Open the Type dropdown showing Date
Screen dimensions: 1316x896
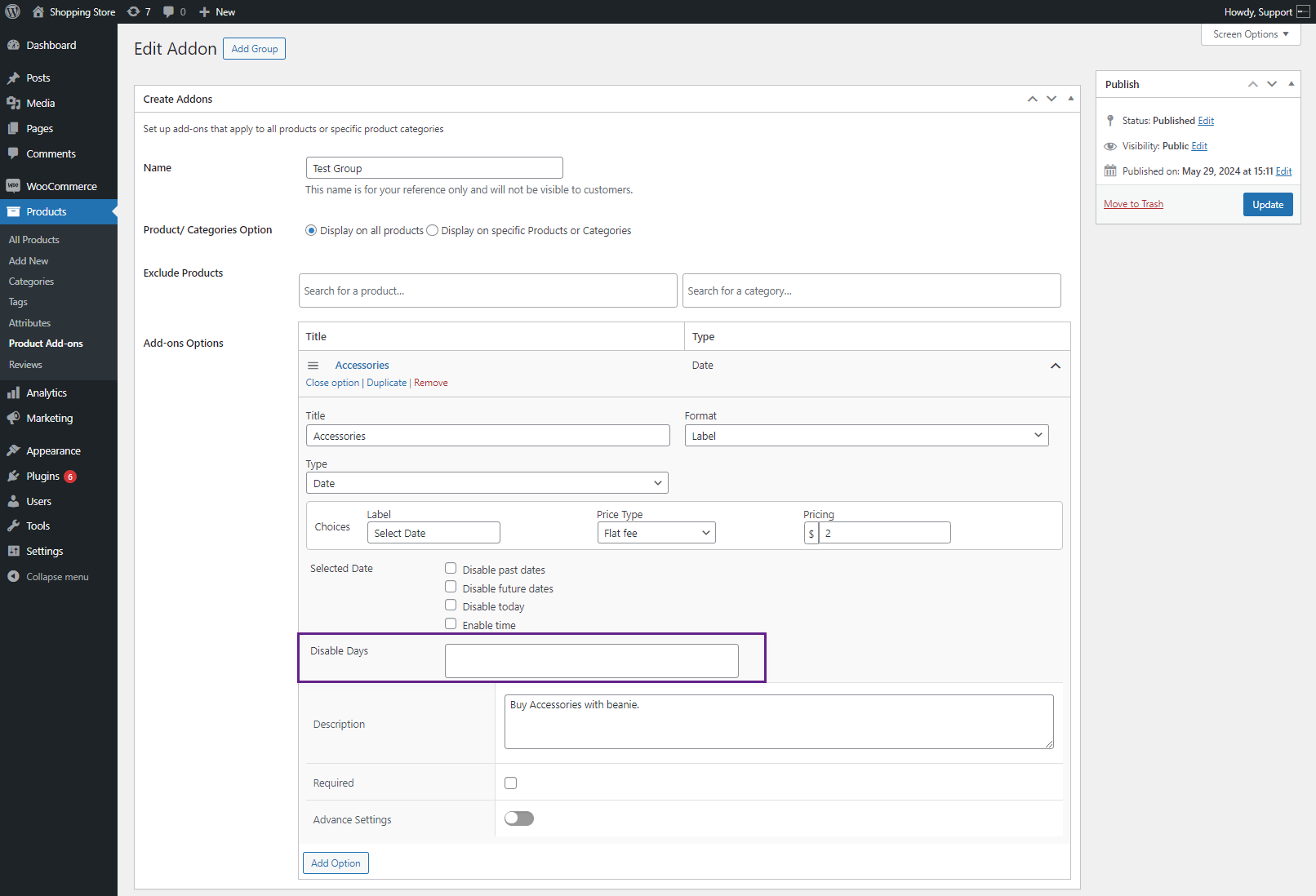tap(487, 483)
